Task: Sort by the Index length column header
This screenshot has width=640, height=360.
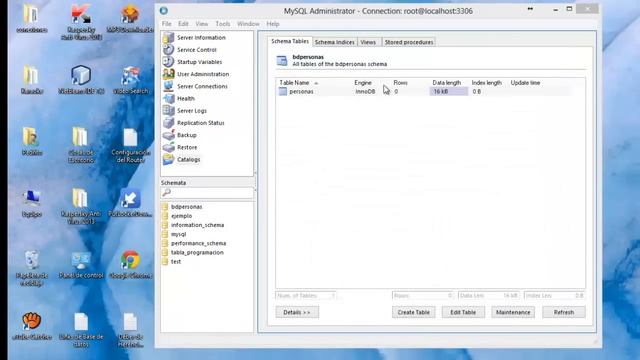Action: pos(488,83)
